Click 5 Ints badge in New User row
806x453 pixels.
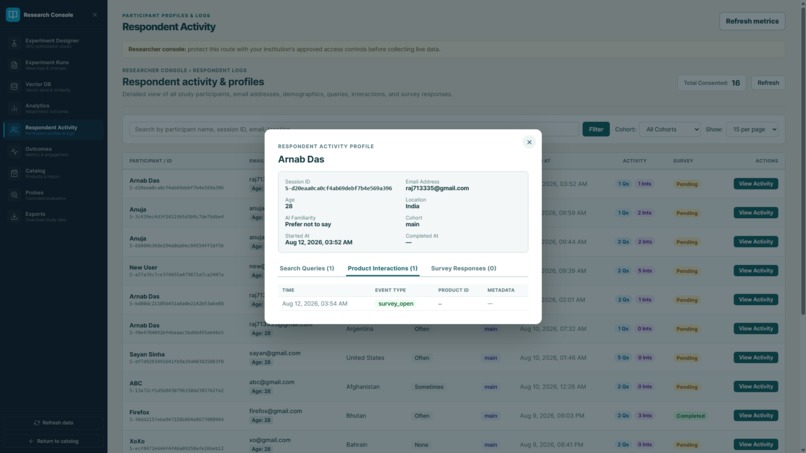pyautogui.click(x=645, y=271)
